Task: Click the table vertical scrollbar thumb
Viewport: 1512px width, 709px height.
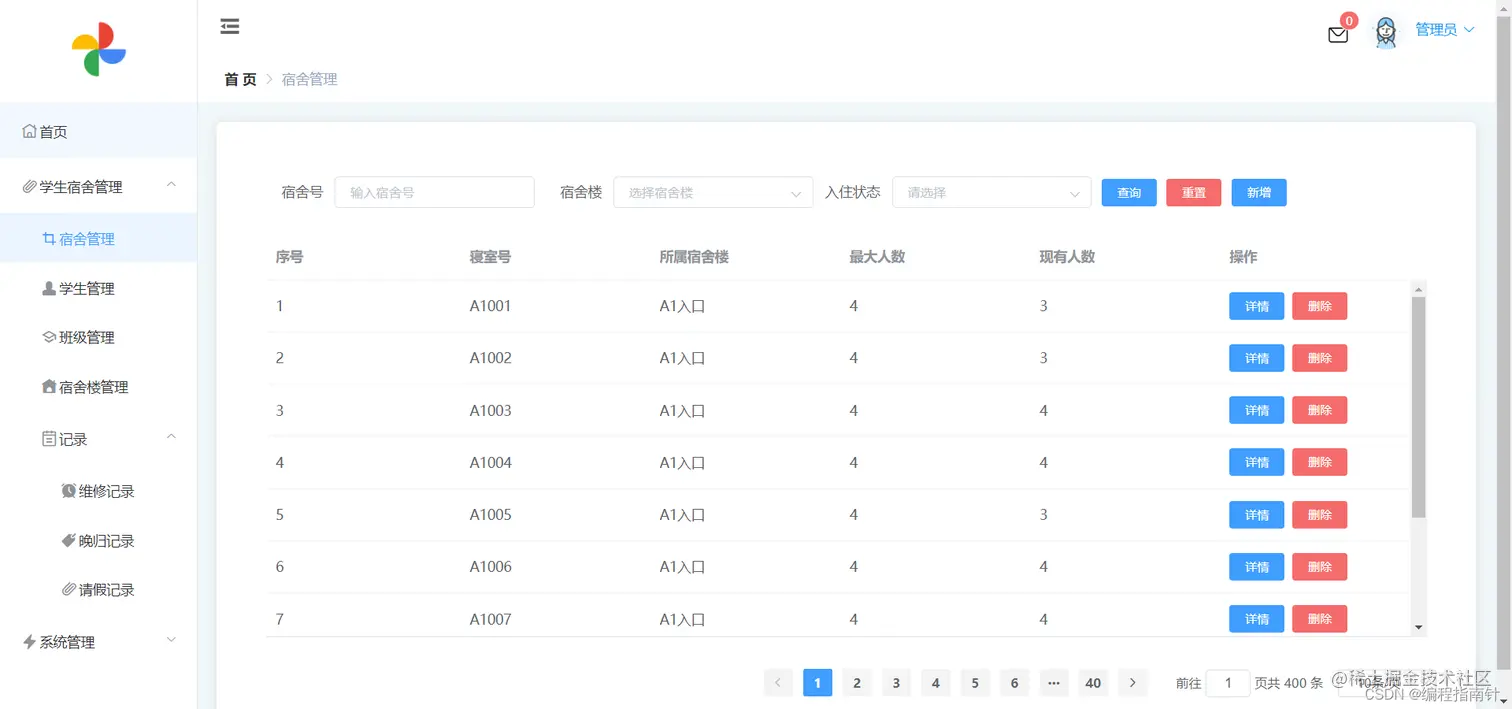Action: tap(1418, 407)
